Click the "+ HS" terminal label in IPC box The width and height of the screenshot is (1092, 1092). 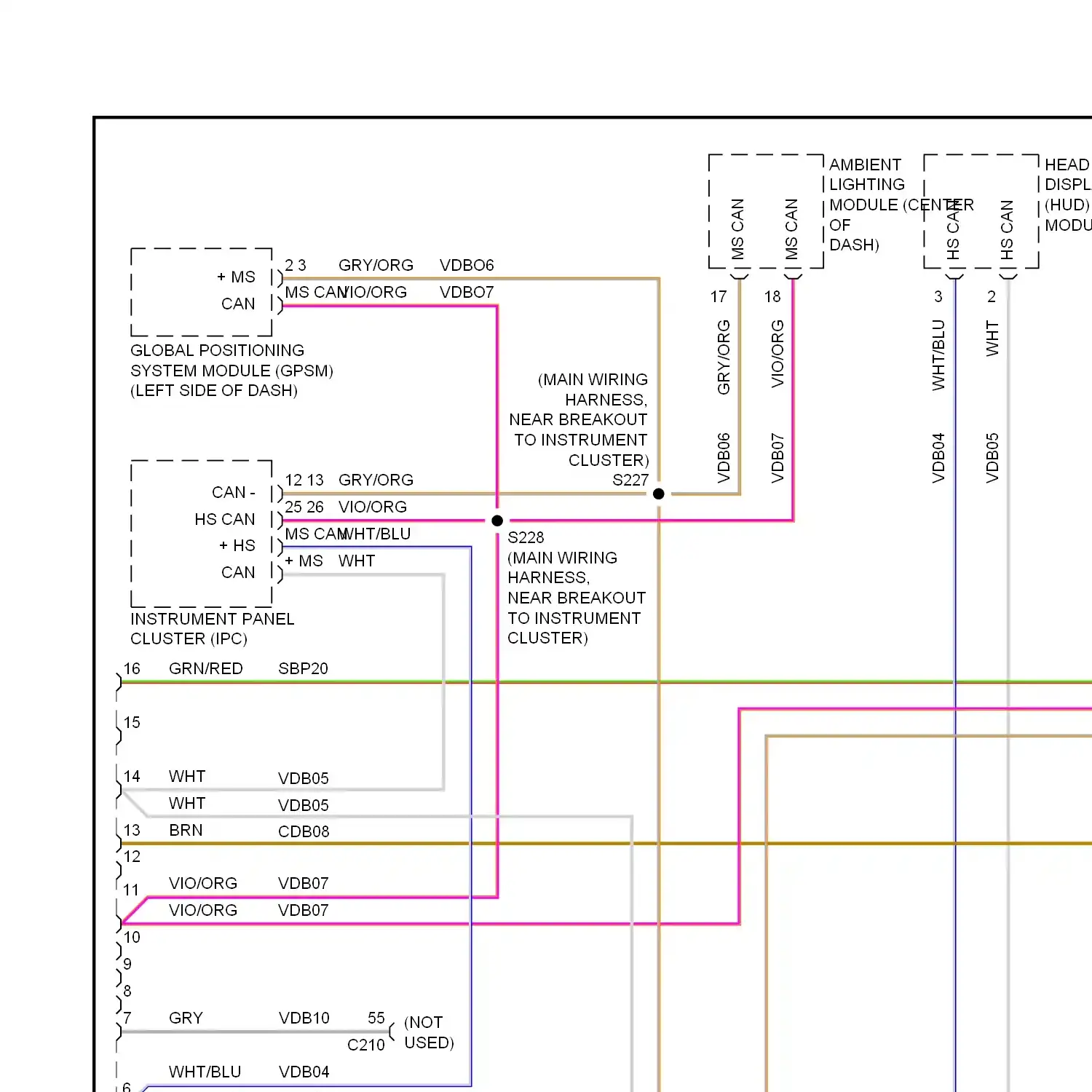237,545
